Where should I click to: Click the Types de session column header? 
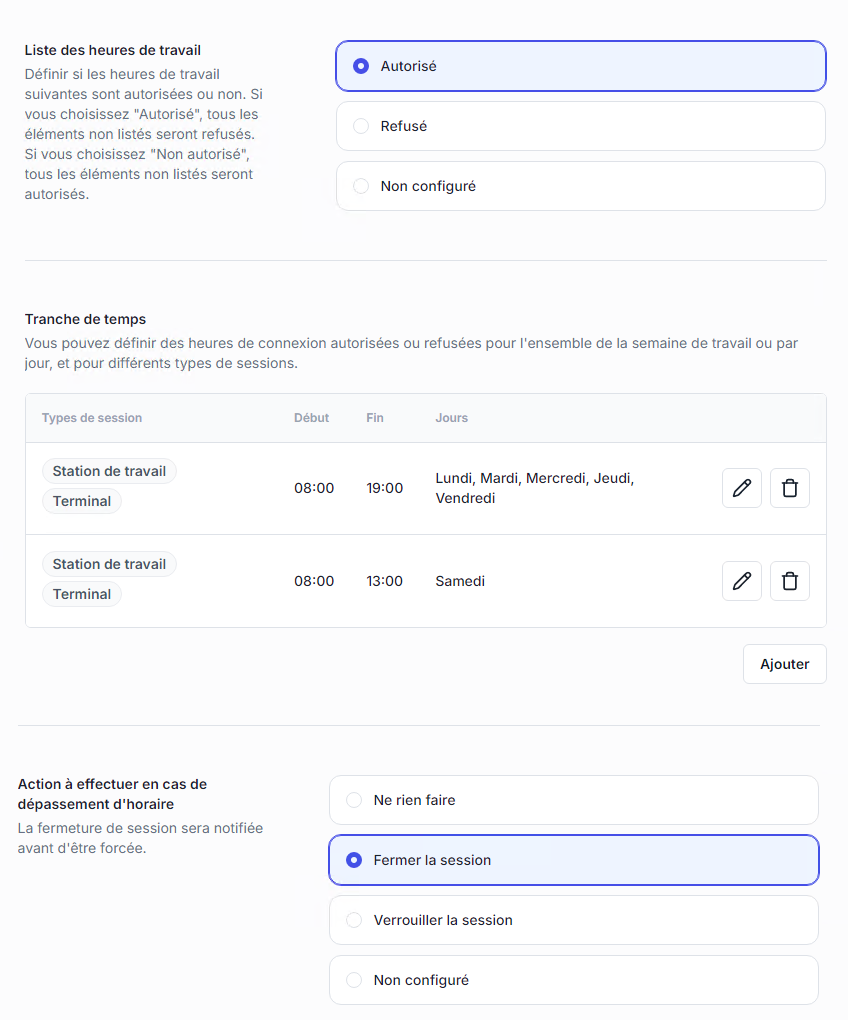(92, 418)
